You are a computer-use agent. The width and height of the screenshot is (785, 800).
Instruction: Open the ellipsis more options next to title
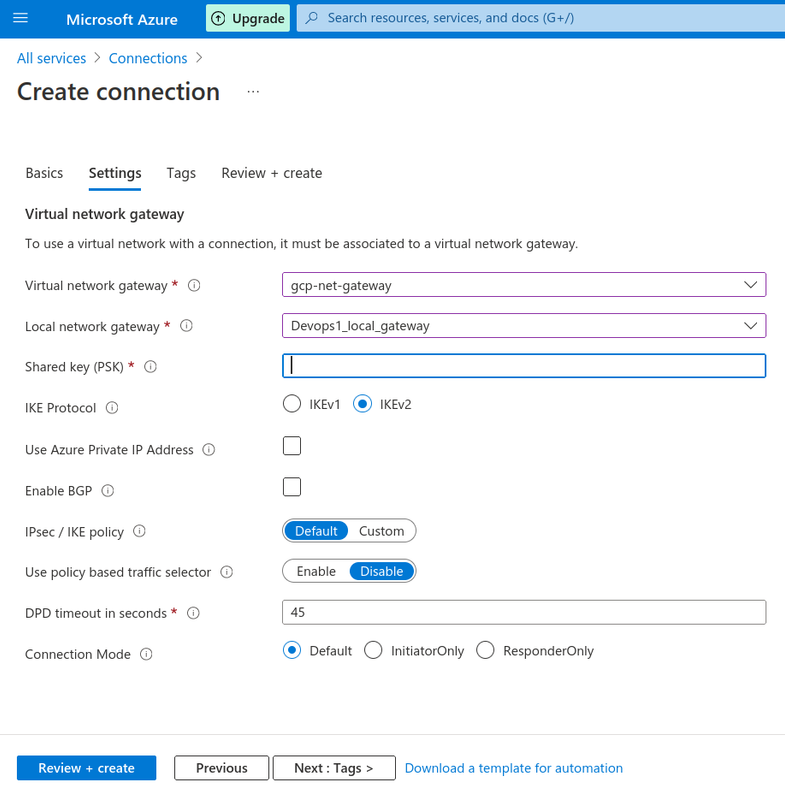[x=253, y=92]
